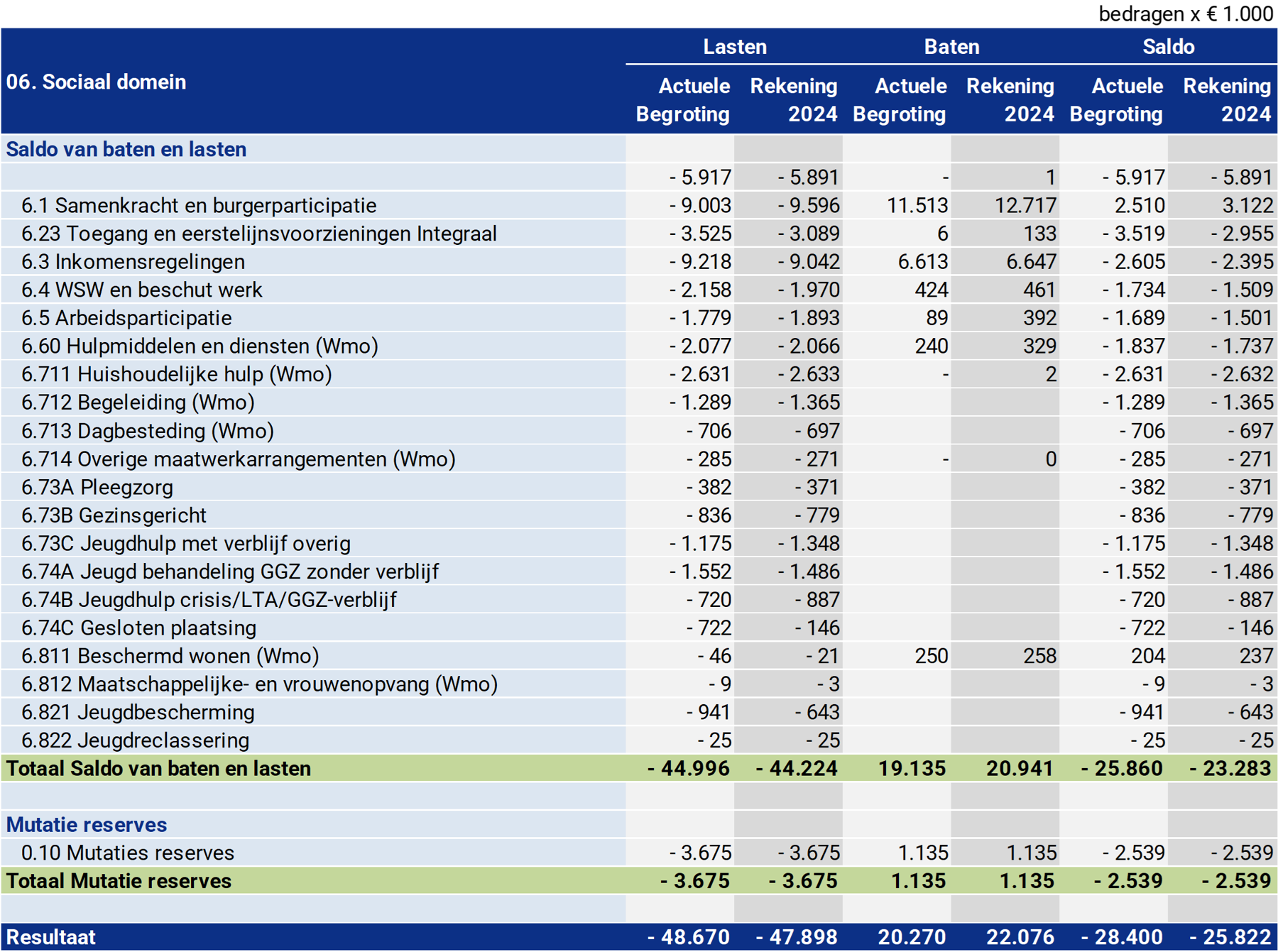Click the 'Saldo' column group header
Screen dimensions: 1278x952
coord(1168,47)
